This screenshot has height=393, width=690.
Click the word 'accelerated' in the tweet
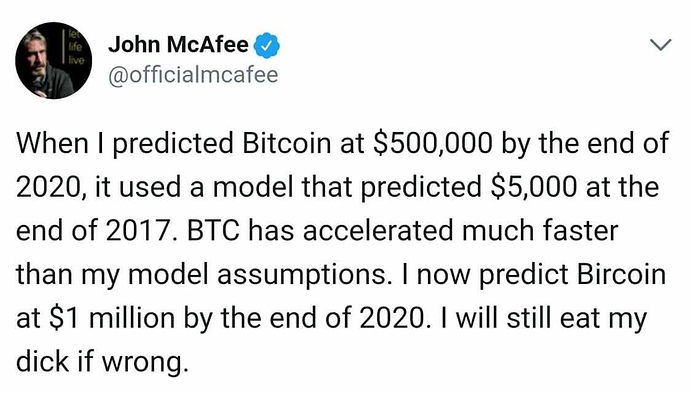[x=378, y=231]
